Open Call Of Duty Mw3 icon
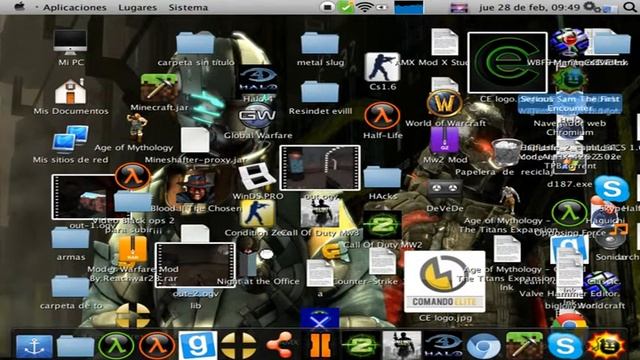640x360 pixels. (320, 213)
